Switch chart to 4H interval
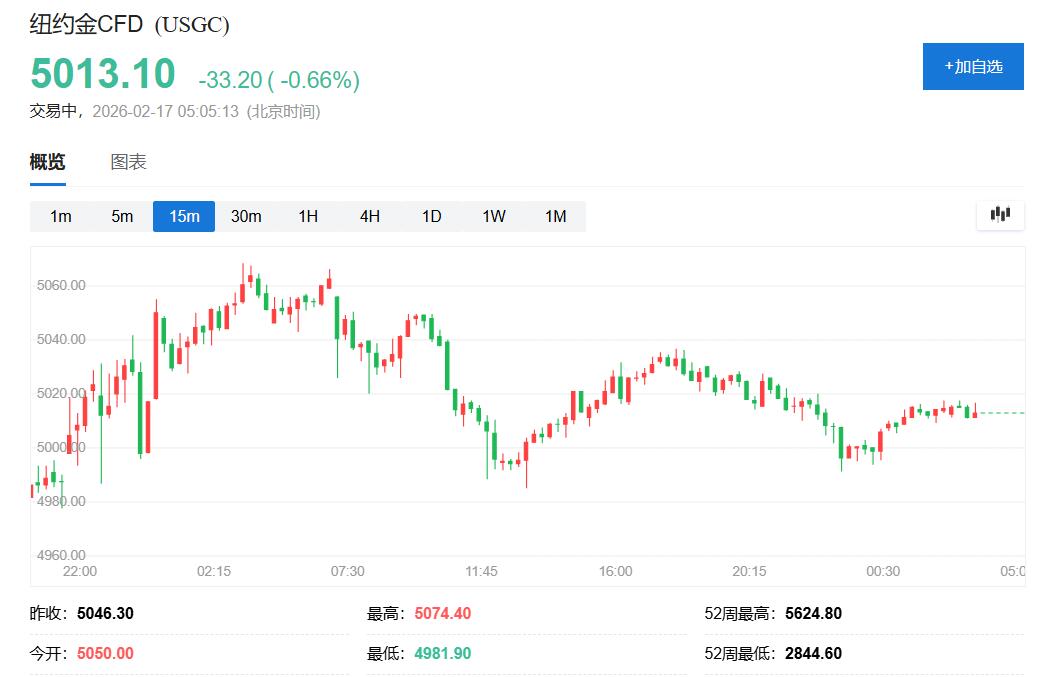This screenshot has width=1054, height=677. (370, 216)
